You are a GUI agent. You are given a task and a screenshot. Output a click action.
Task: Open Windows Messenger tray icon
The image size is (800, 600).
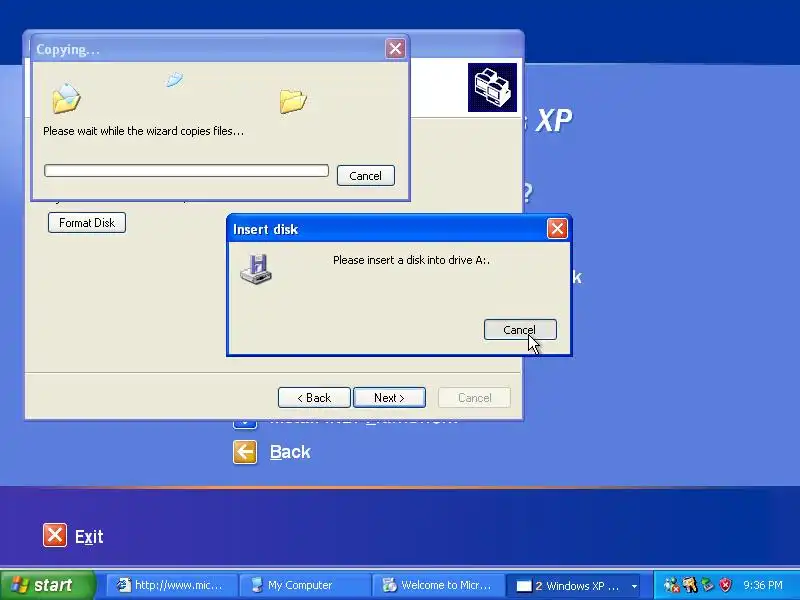tap(671, 585)
